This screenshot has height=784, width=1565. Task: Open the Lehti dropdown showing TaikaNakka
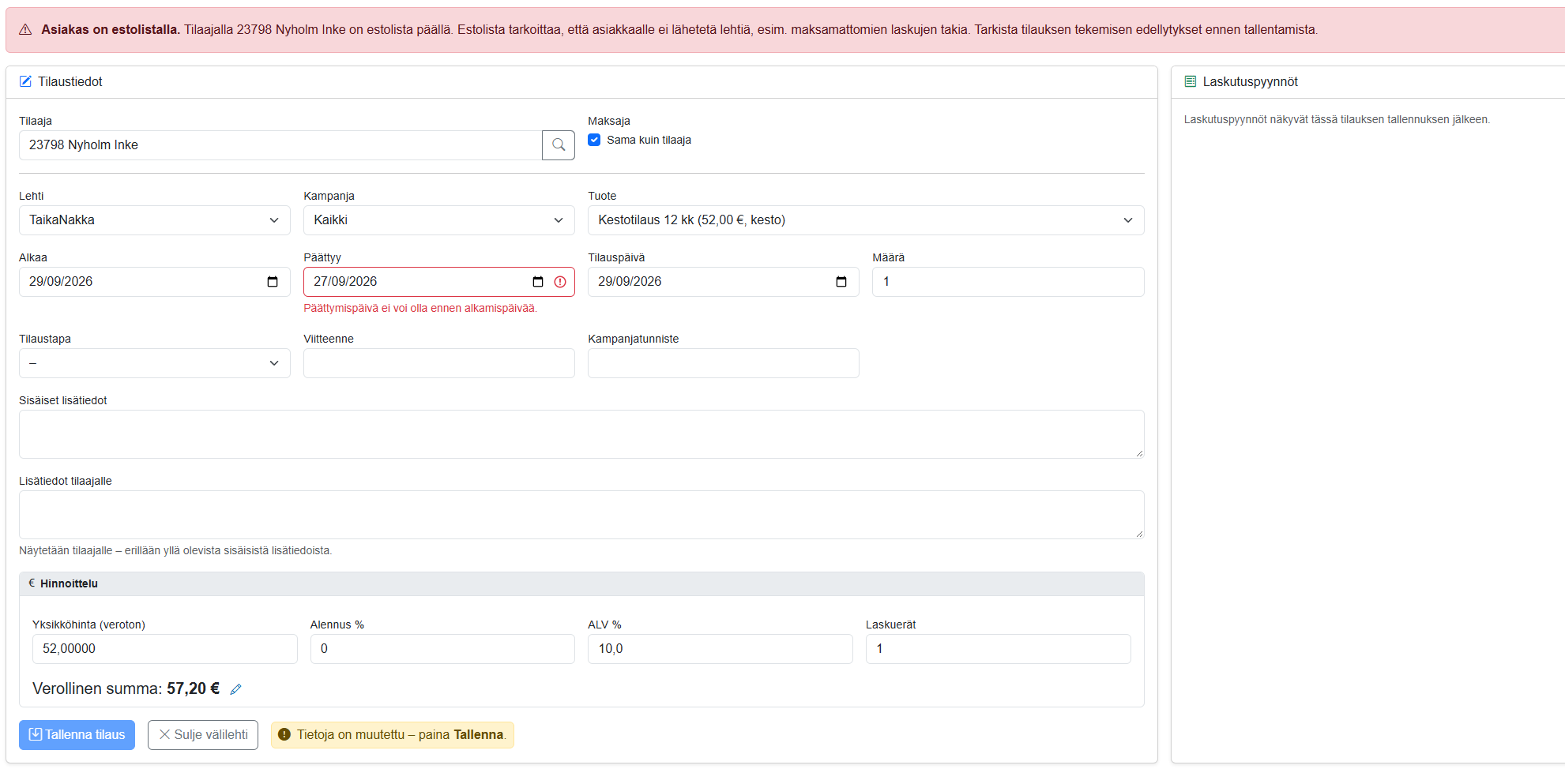(155, 220)
